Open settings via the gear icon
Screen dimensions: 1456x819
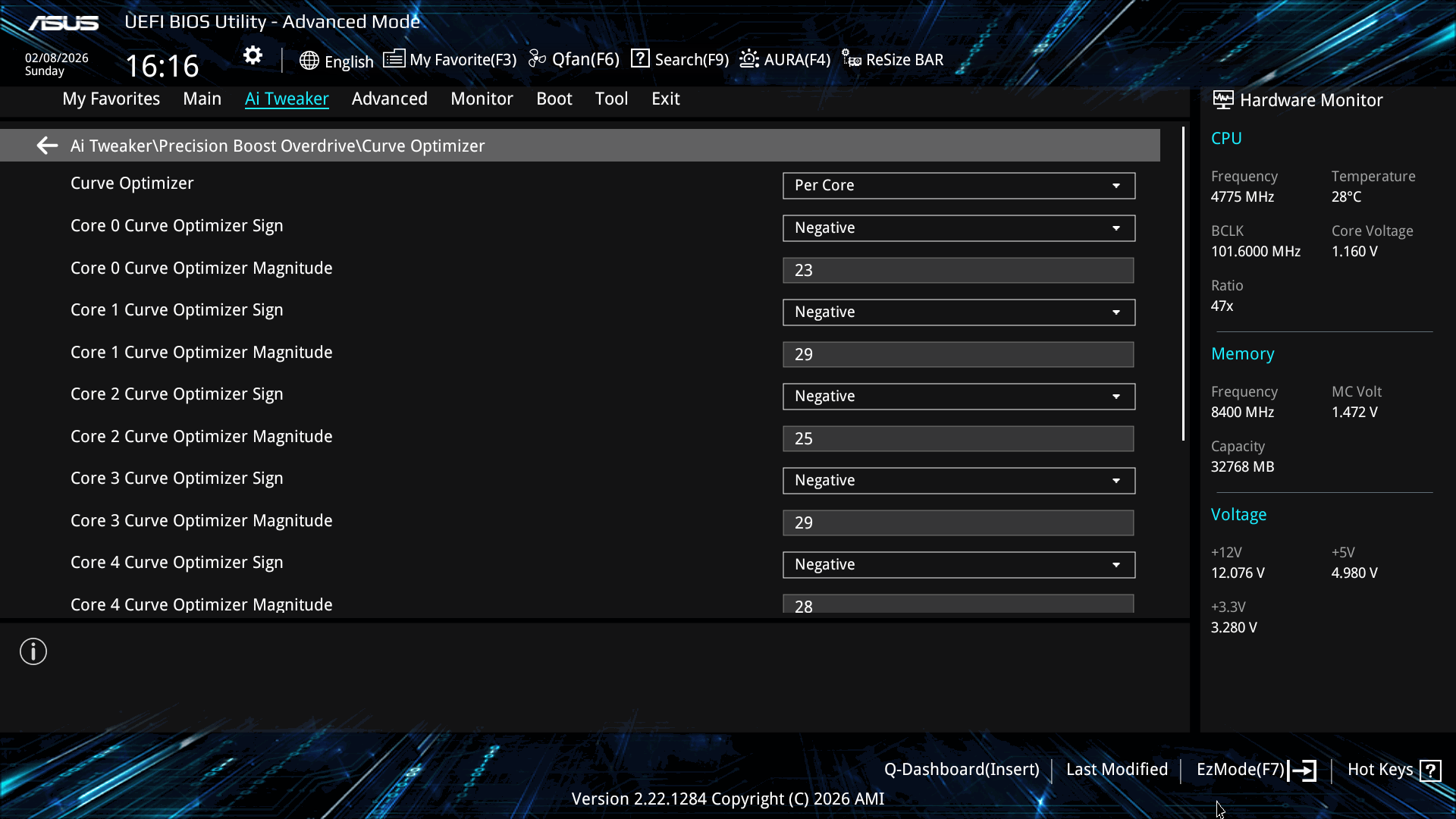(253, 55)
